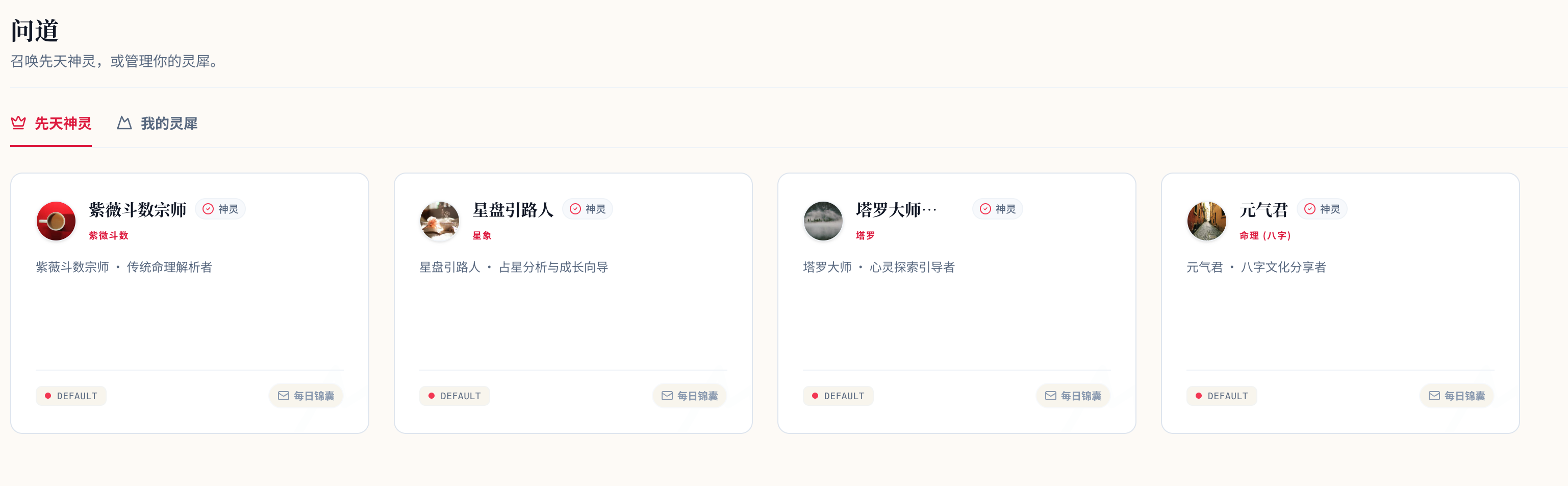Click the DEFAULT tag on 元气君 card
Viewport: 1568px width, 486px height.
click(1222, 396)
